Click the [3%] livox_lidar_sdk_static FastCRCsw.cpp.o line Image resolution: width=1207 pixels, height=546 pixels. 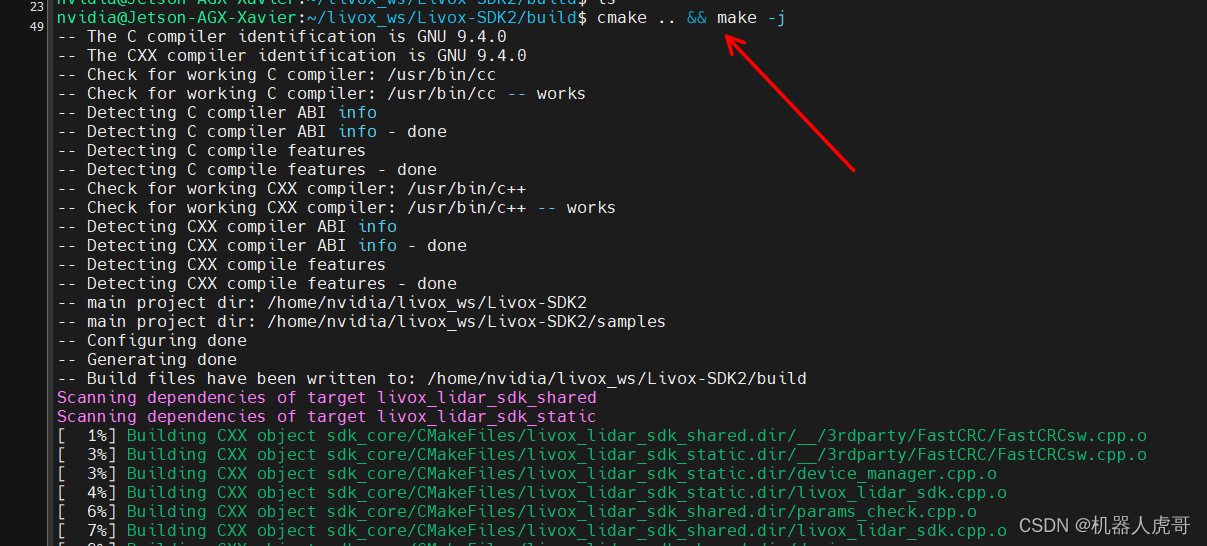pos(602,455)
